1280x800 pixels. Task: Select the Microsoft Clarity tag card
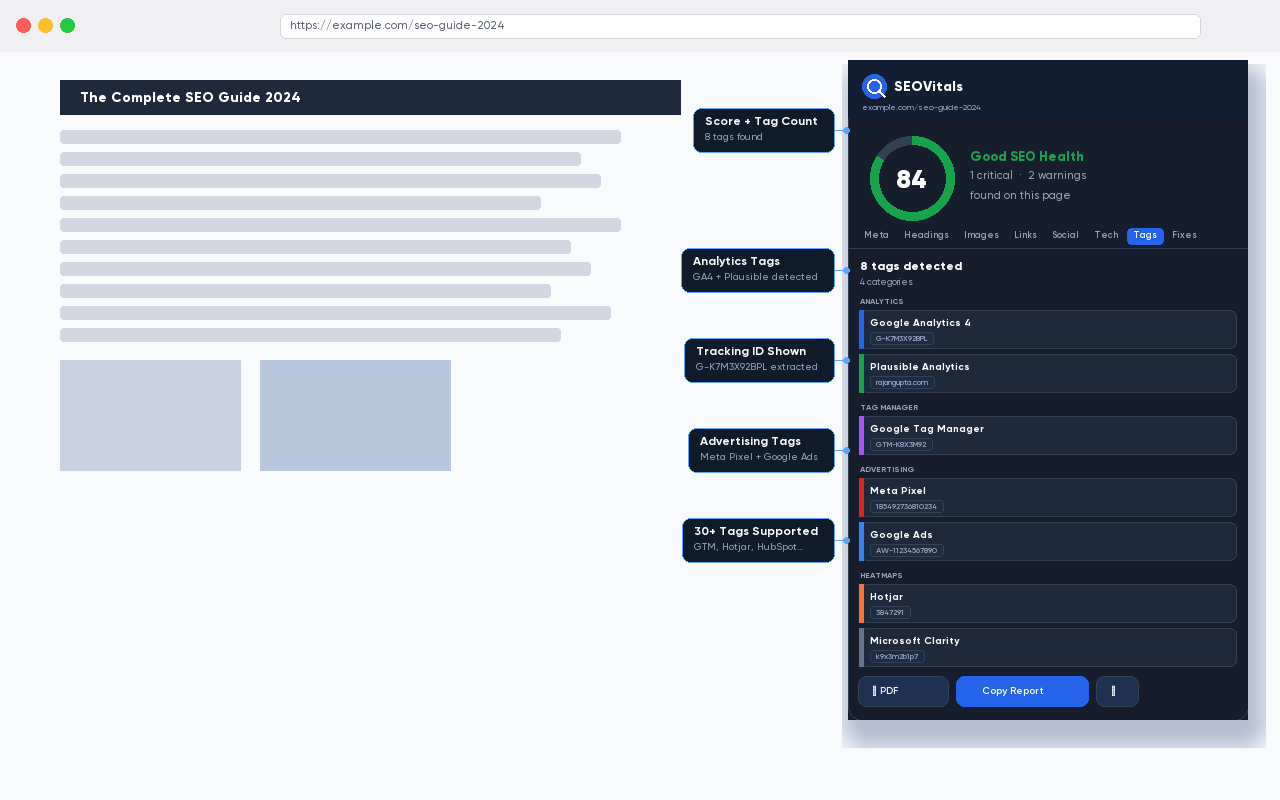pos(1048,647)
